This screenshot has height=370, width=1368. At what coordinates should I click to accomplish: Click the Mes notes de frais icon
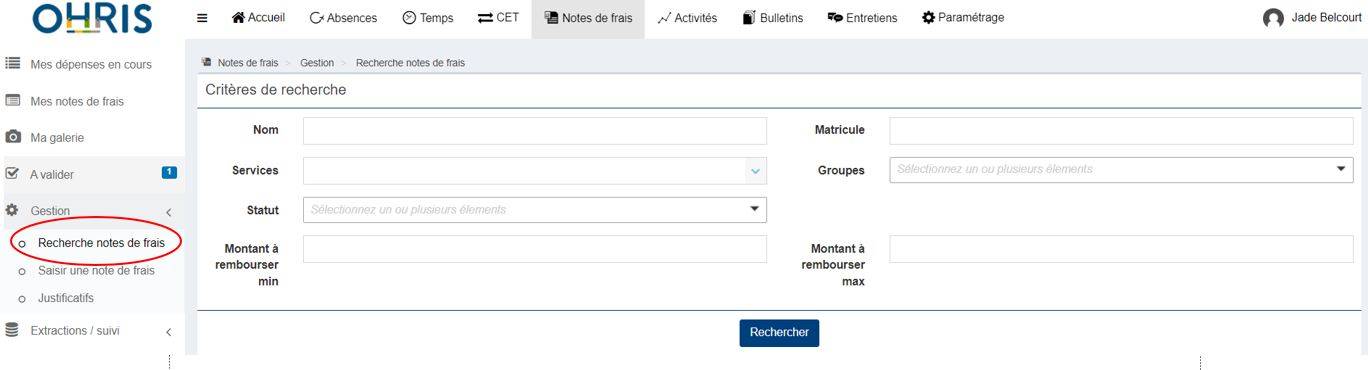pos(13,101)
